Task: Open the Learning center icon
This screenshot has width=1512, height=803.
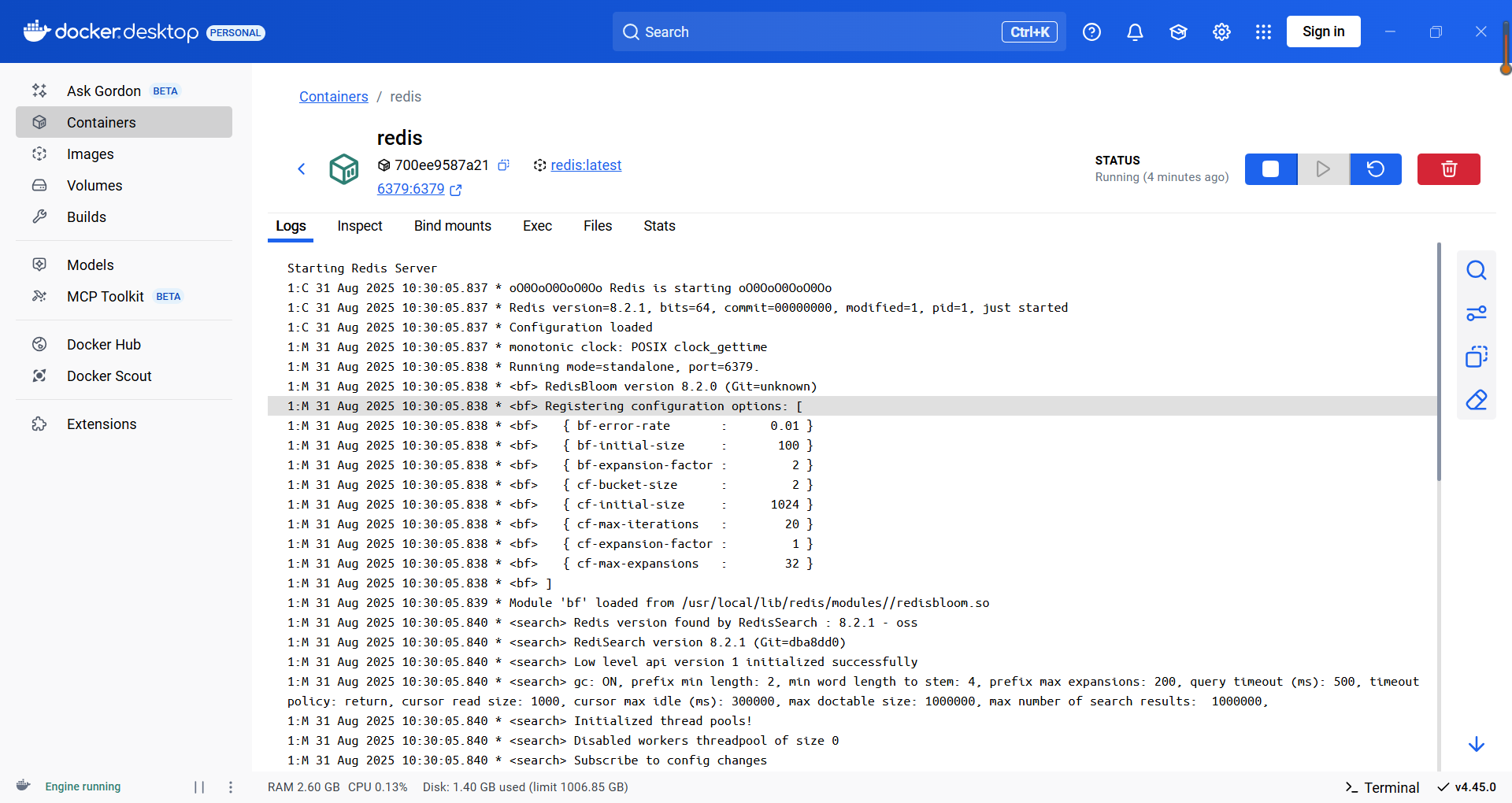Action: pos(1178,31)
